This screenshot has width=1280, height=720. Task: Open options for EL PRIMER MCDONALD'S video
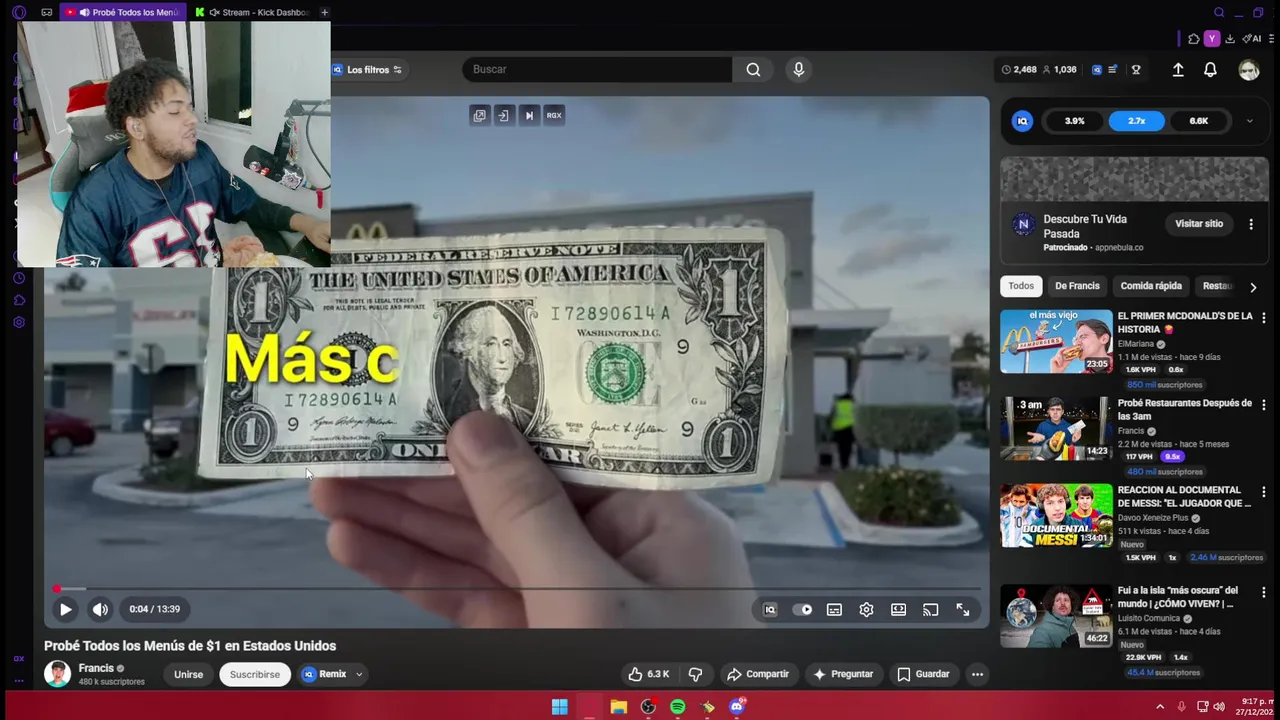click(x=1263, y=318)
